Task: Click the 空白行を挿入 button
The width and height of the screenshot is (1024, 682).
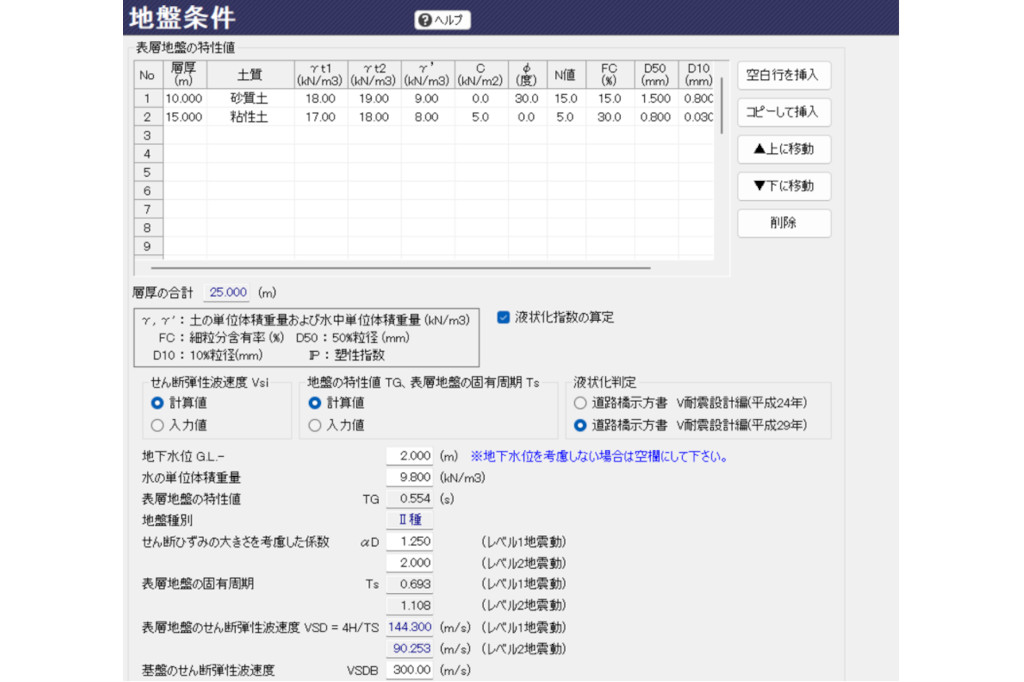Action: tap(784, 76)
